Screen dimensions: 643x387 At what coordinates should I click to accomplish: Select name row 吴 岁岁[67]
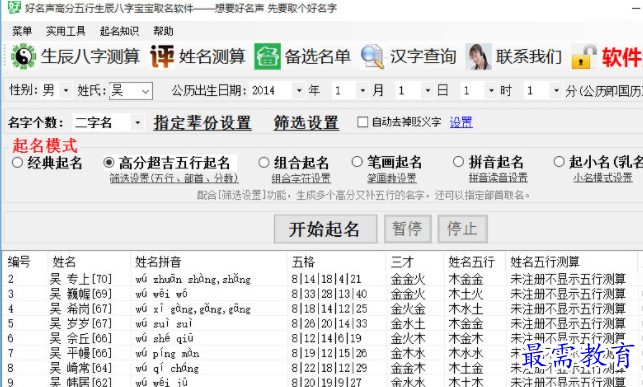[x=80, y=323]
